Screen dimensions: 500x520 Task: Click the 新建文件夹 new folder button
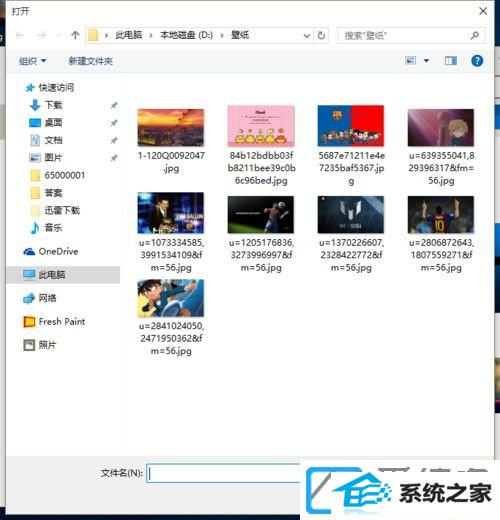[x=91, y=61]
